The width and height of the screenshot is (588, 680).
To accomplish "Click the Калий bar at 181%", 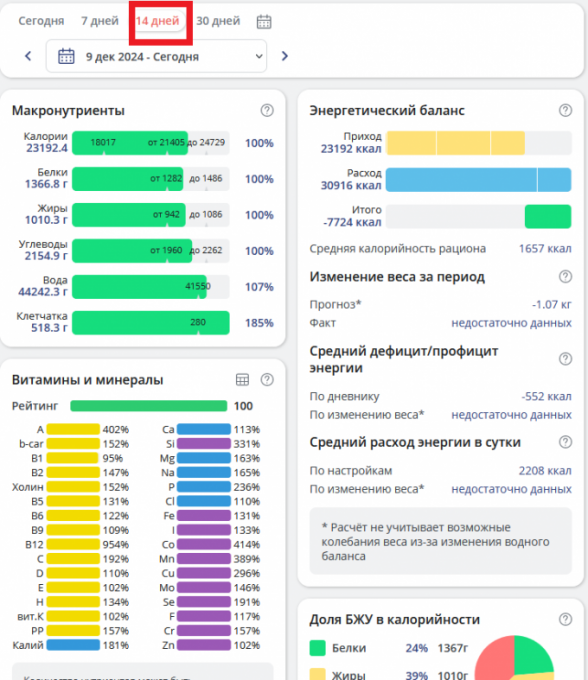I will click(x=73, y=645).
